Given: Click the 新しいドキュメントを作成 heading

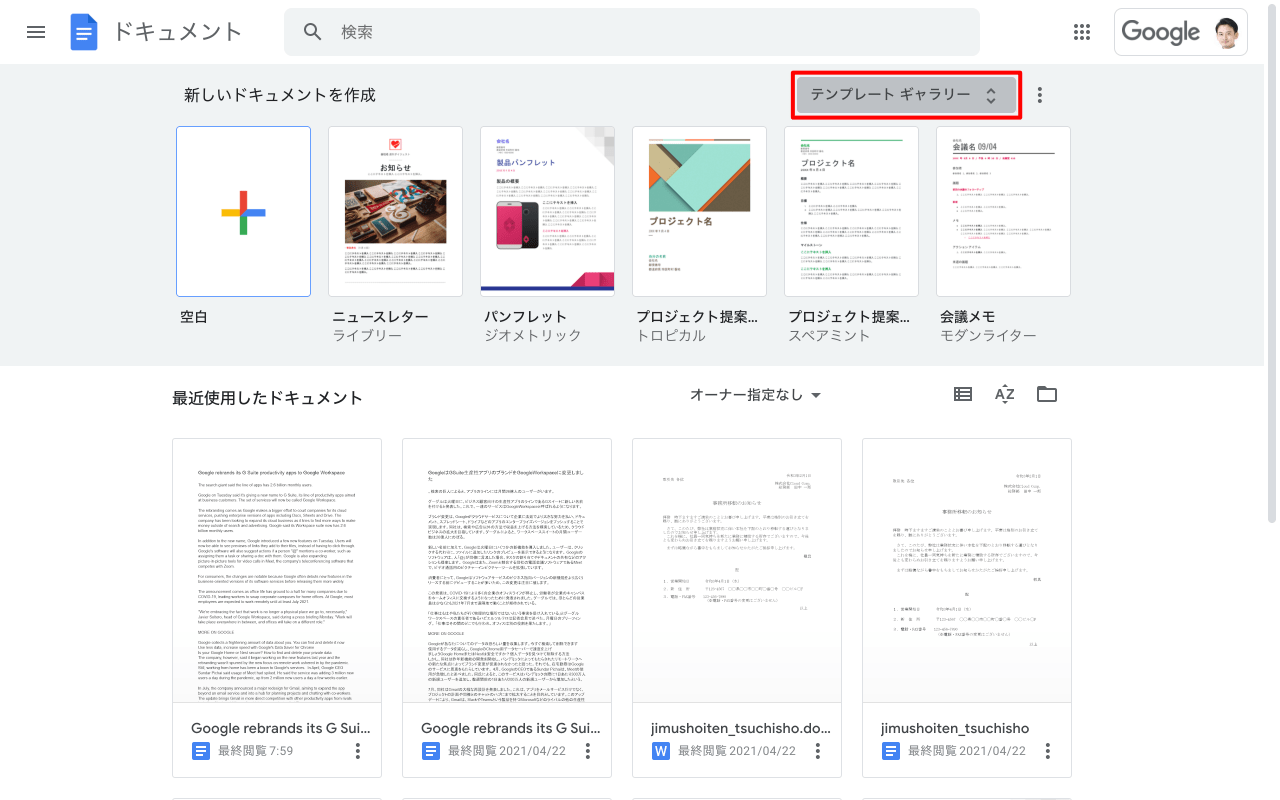Looking at the screenshot, I should pos(280,95).
